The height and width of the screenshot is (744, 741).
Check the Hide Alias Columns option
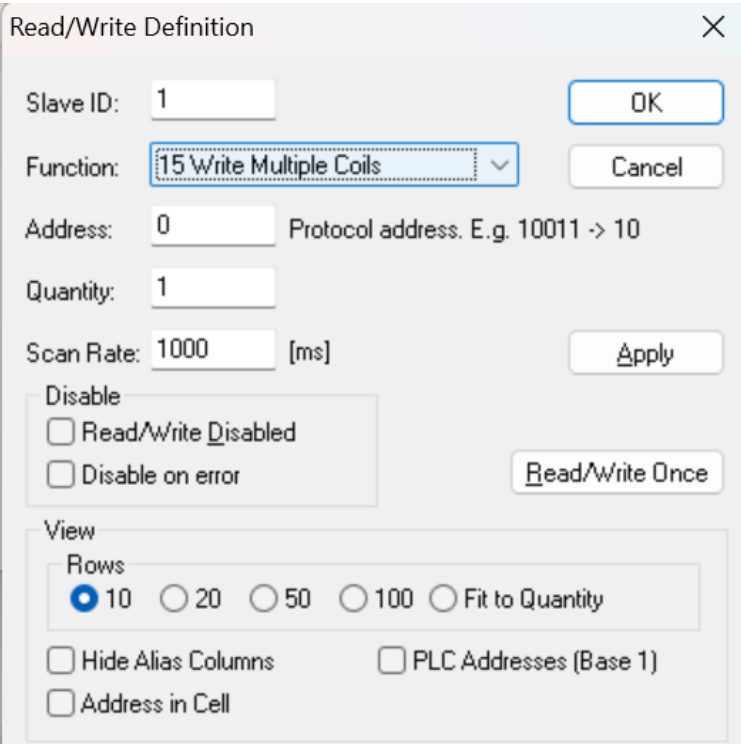(61, 662)
